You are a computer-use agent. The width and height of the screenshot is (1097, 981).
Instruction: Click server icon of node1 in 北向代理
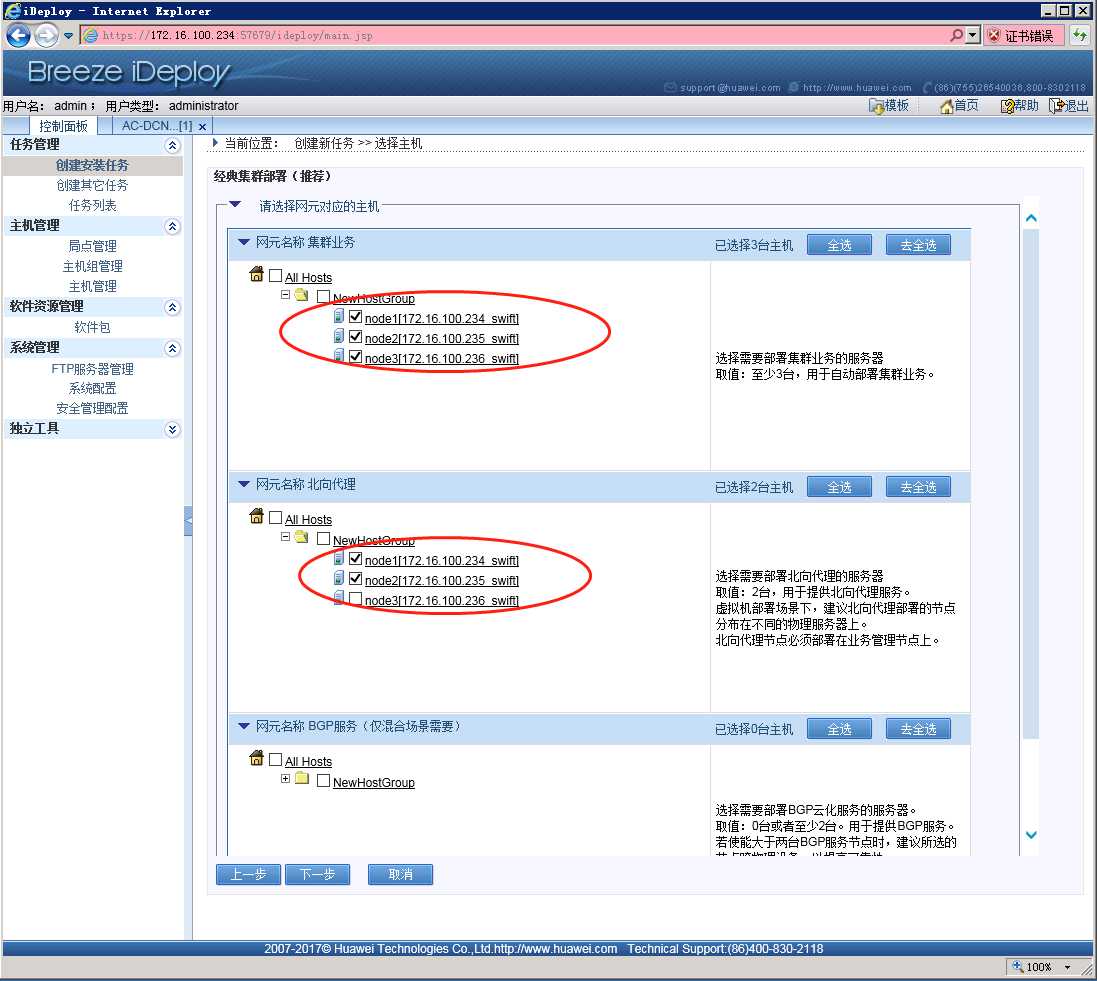pyautogui.click(x=339, y=558)
